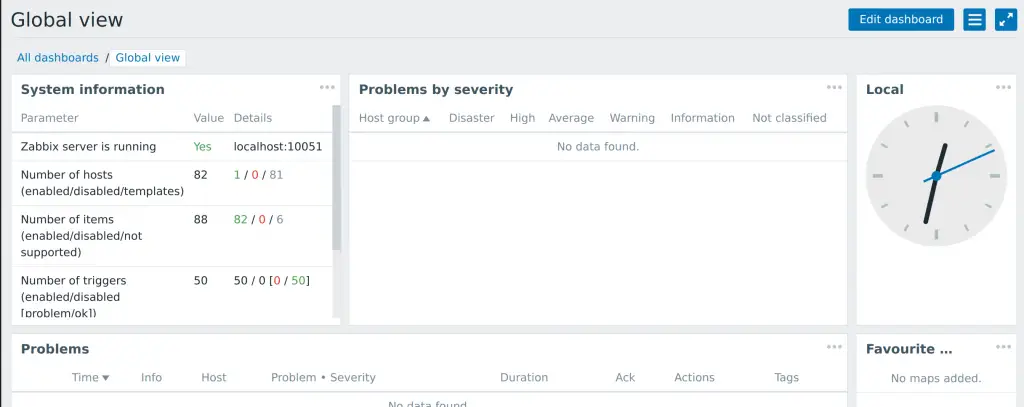Toggle kiosk fullscreen mode icon
This screenshot has height=407, width=1024.
click(x=1005, y=20)
